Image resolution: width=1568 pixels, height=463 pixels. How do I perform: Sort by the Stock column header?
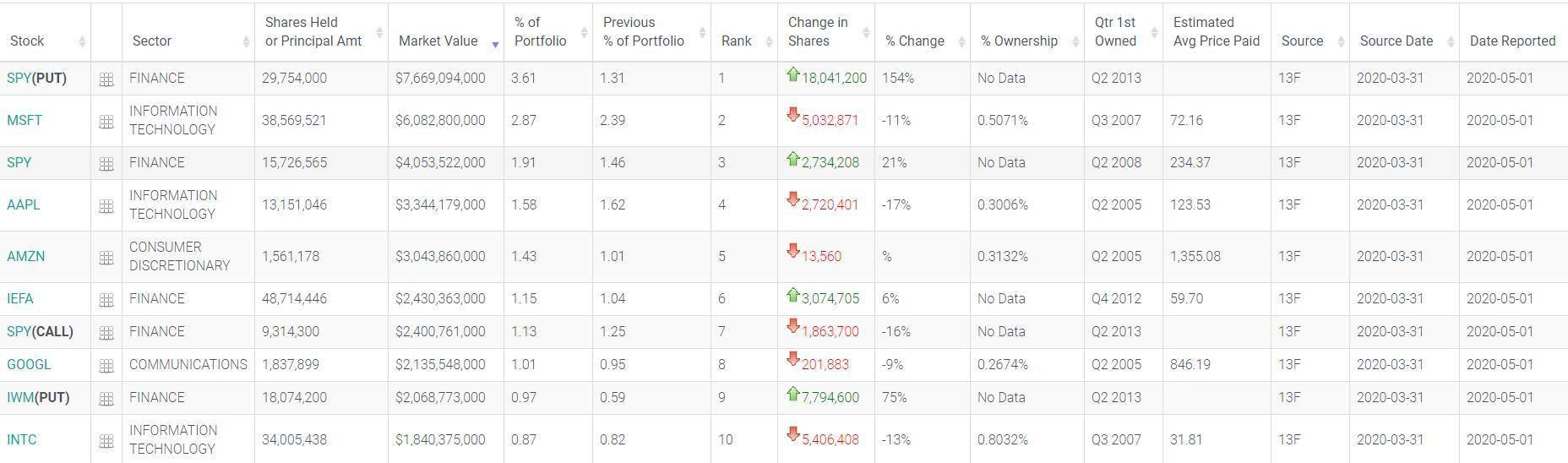click(27, 41)
